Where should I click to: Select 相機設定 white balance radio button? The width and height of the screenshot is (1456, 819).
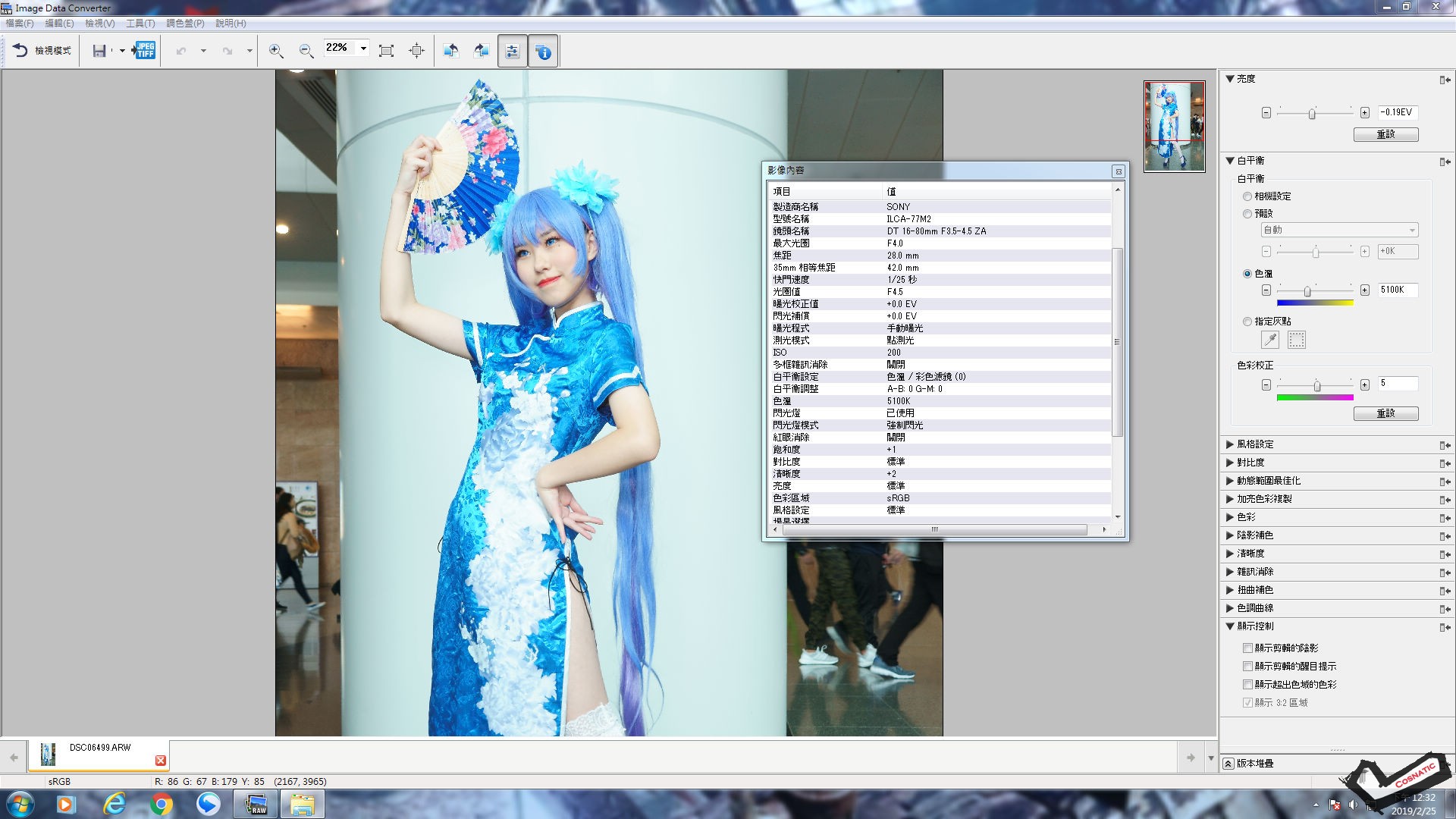click(1247, 196)
